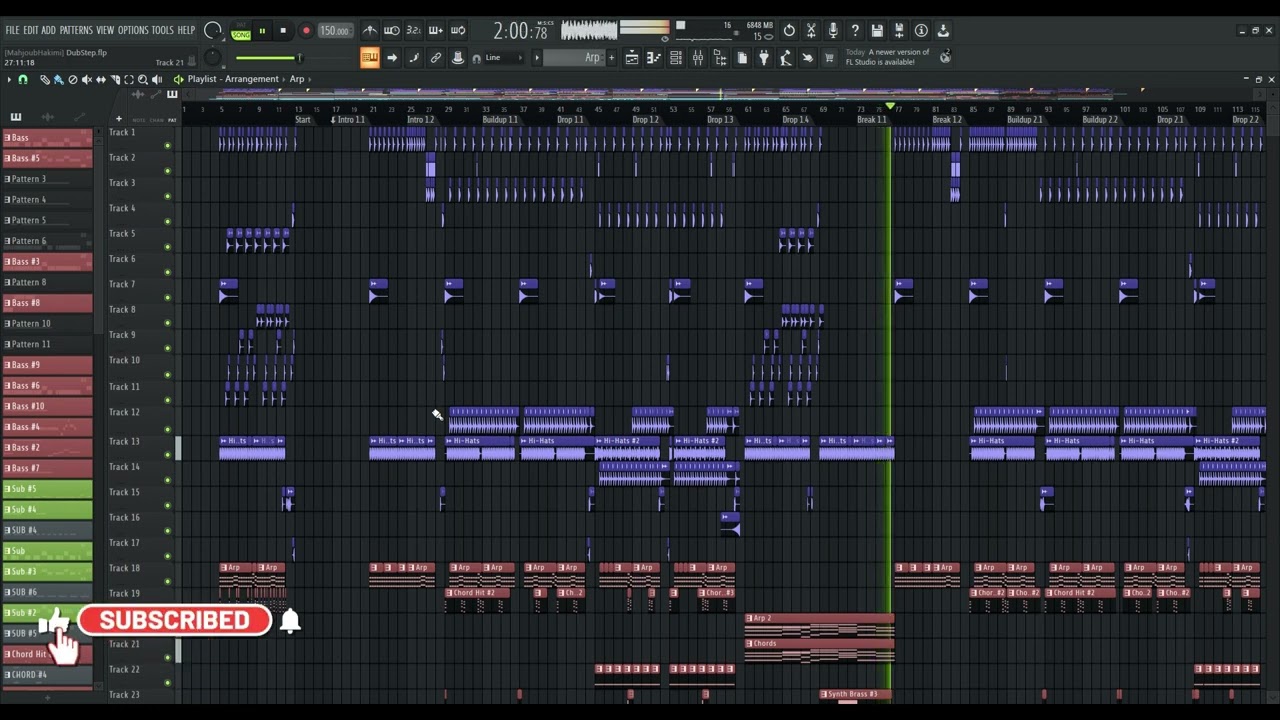Select the Bass #5 pattern
This screenshot has height=720, width=1280.
tap(47, 158)
